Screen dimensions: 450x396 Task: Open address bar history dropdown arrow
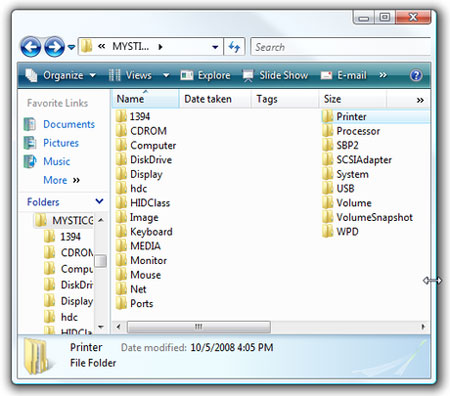pos(215,47)
